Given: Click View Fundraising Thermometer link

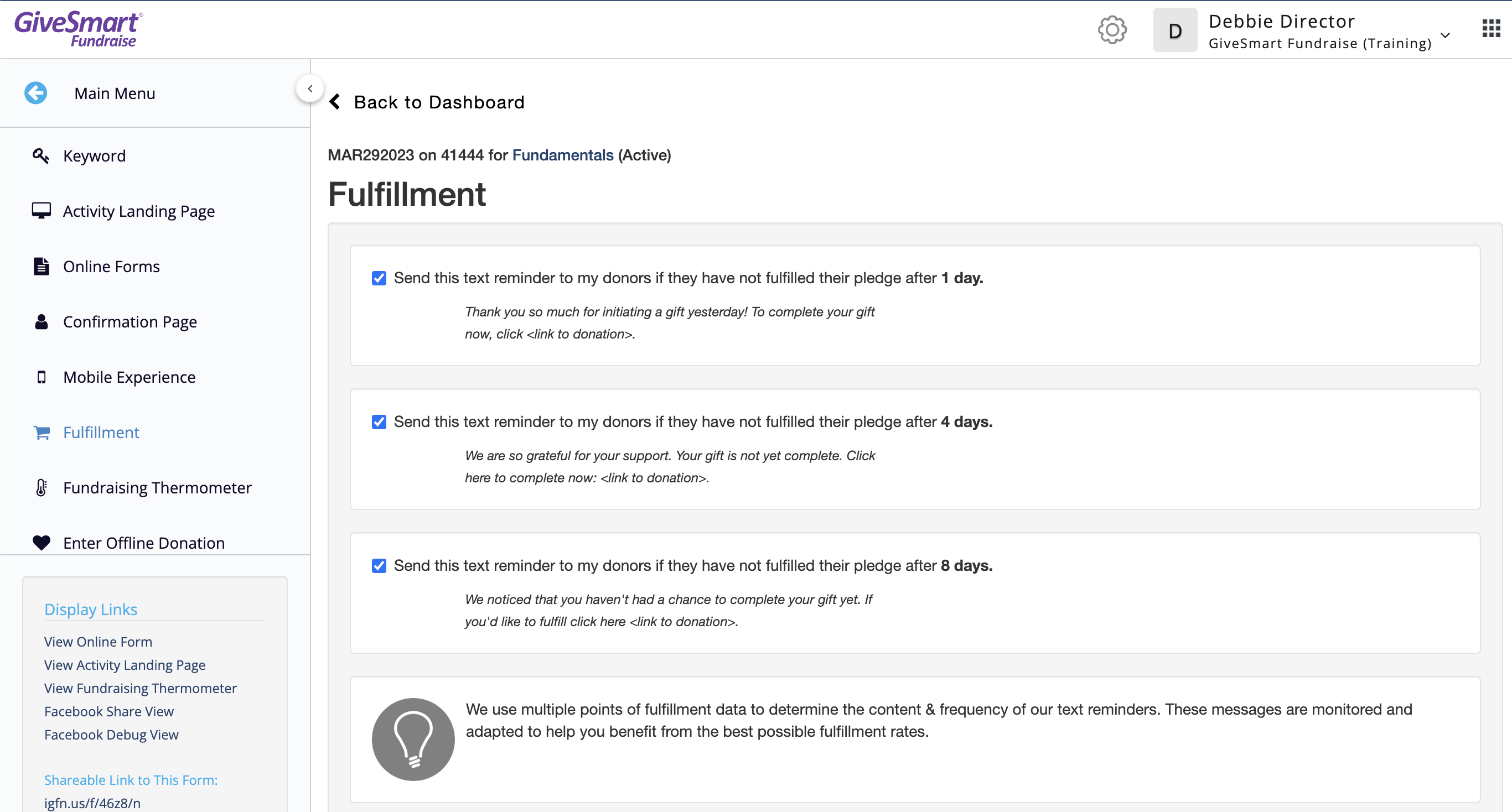Looking at the screenshot, I should tap(140, 688).
